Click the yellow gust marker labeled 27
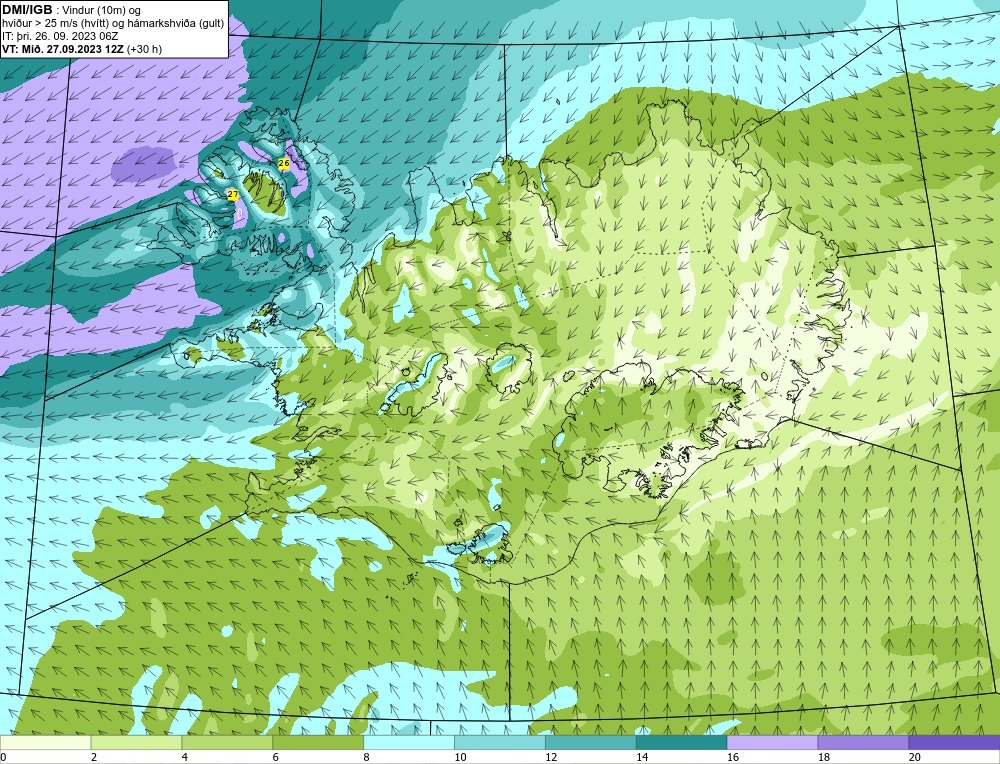This screenshot has width=1000, height=764. [233, 194]
